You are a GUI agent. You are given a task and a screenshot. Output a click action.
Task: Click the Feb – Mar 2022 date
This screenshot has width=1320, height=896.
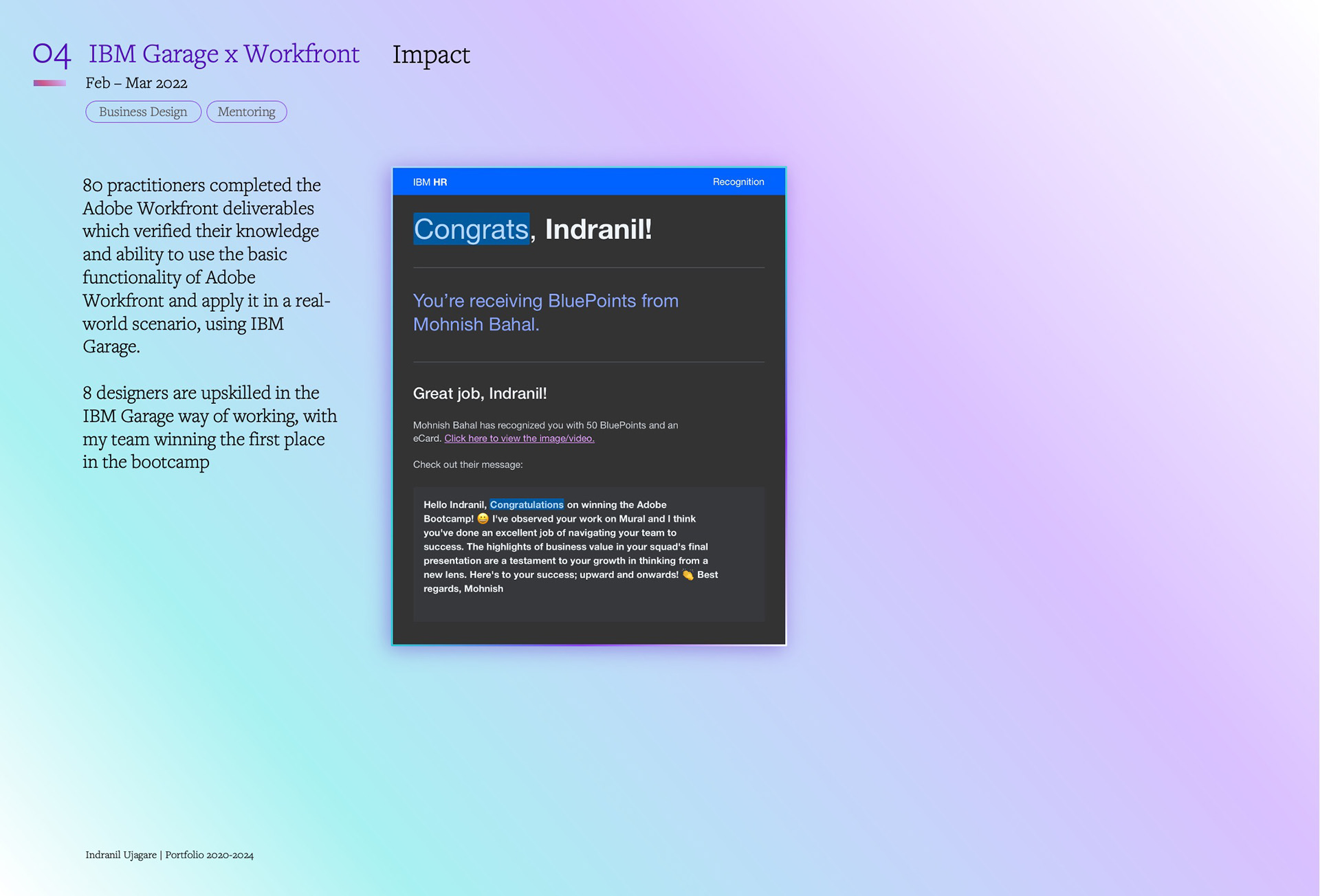pyautogui.click(x=136, y=83)
